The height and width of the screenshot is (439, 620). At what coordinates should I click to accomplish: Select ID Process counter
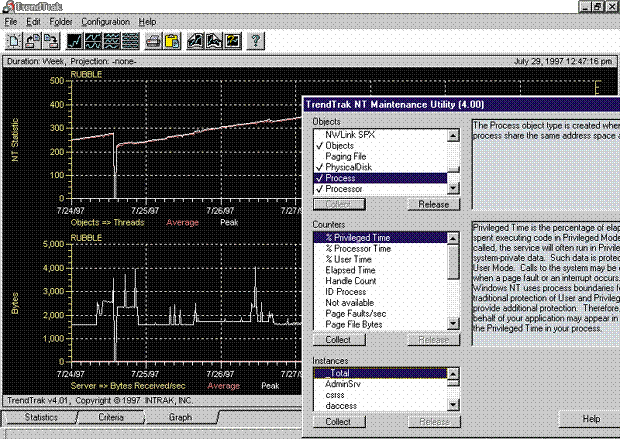[x=380, y=292]
